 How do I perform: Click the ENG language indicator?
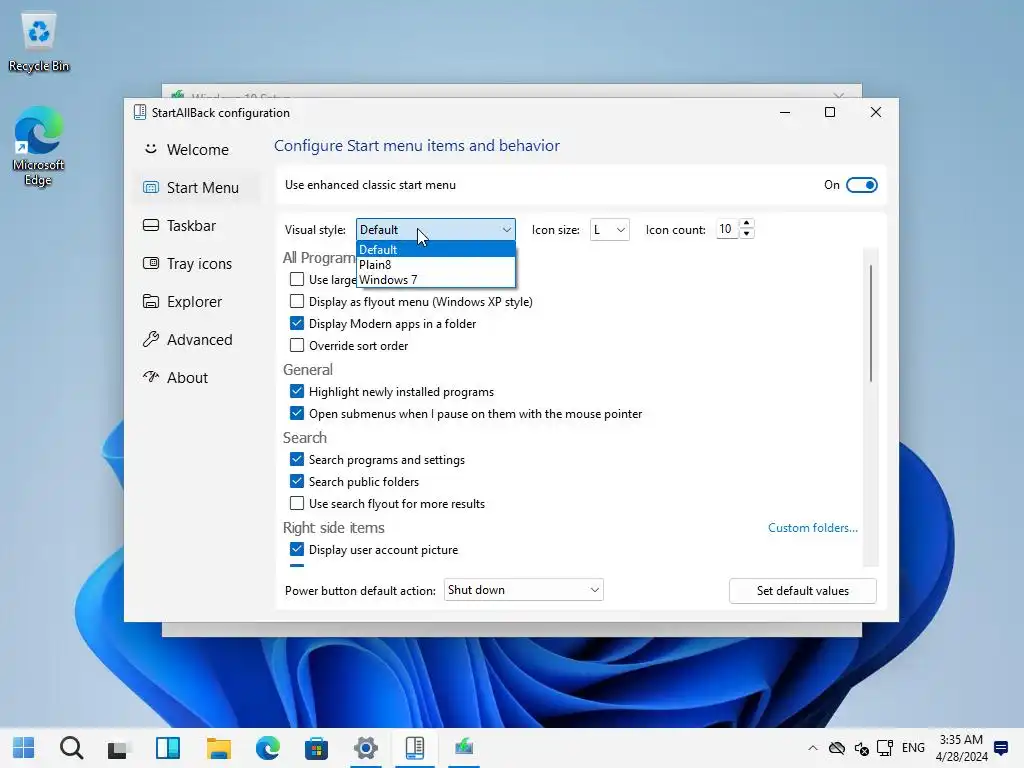click(913, 748)
